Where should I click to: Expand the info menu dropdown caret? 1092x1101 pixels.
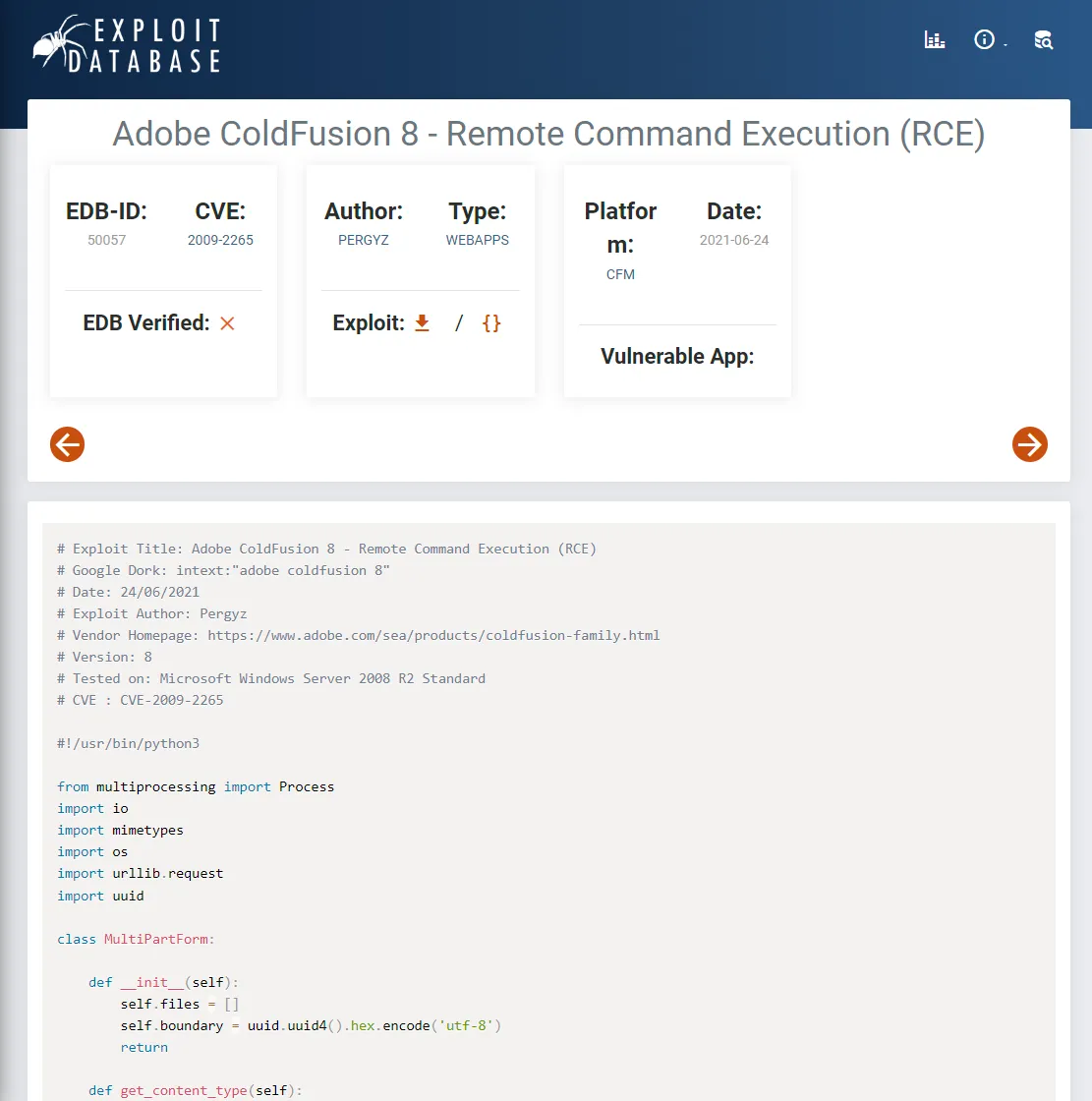(1006, 44)
